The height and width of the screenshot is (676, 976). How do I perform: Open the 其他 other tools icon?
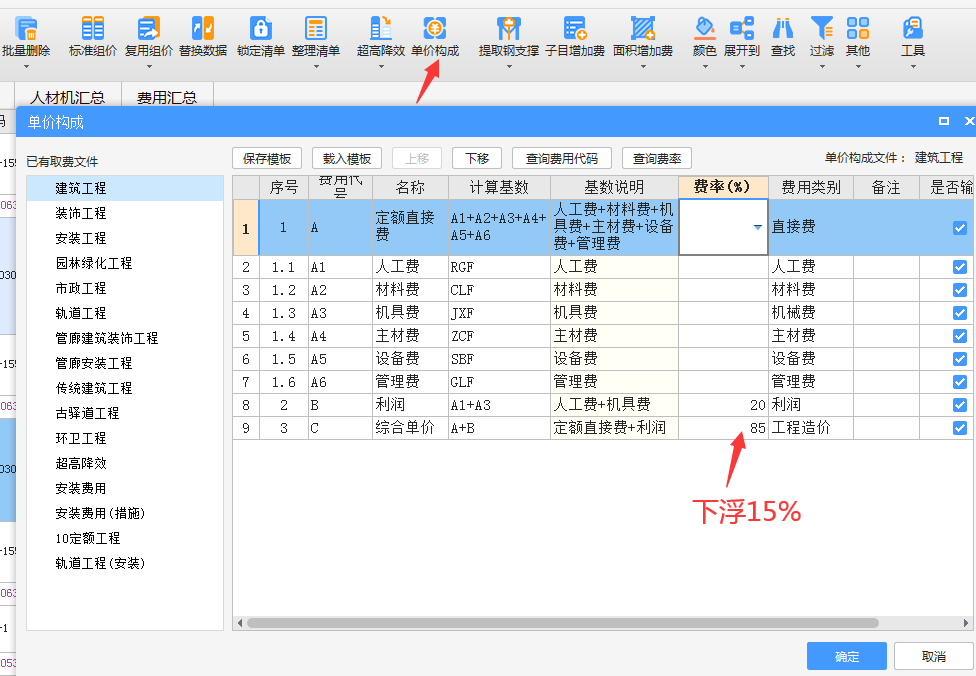pyautogui.click(x=858, y=29)
